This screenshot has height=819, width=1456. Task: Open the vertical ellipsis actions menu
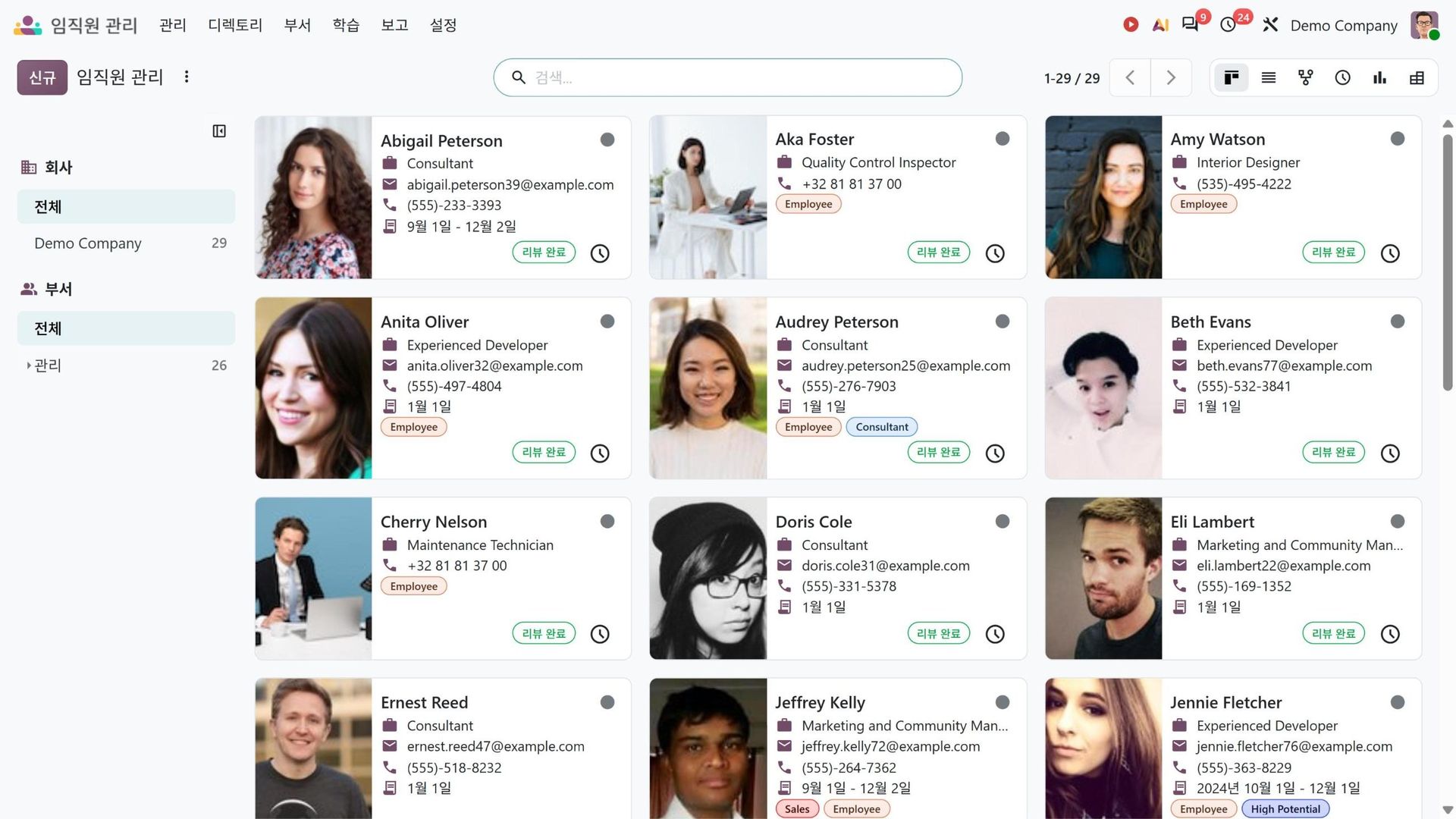point(187,77)
